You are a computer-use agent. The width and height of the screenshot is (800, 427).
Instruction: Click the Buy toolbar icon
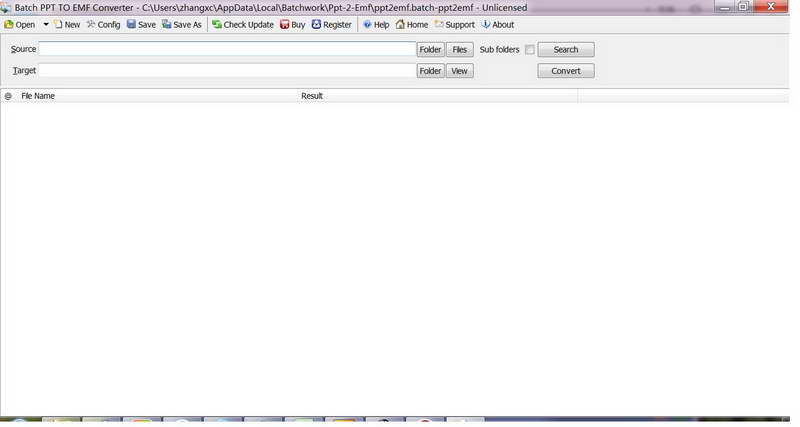(292, 24)
